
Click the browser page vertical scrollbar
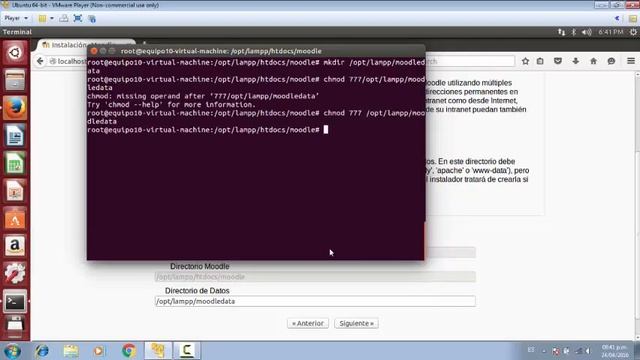(x=637, y=206)
